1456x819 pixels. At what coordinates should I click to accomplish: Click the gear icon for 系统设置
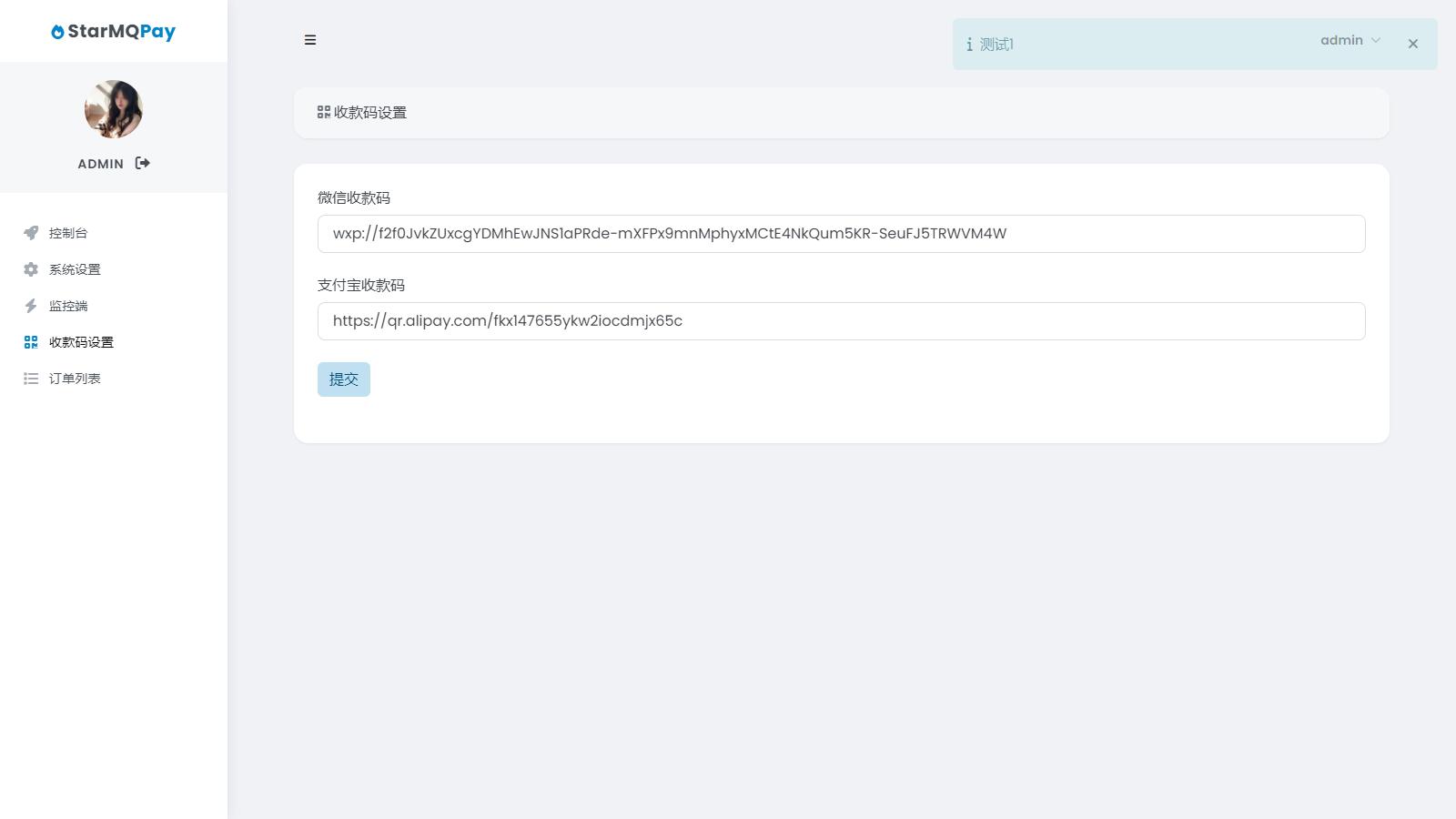coord(31,269)
